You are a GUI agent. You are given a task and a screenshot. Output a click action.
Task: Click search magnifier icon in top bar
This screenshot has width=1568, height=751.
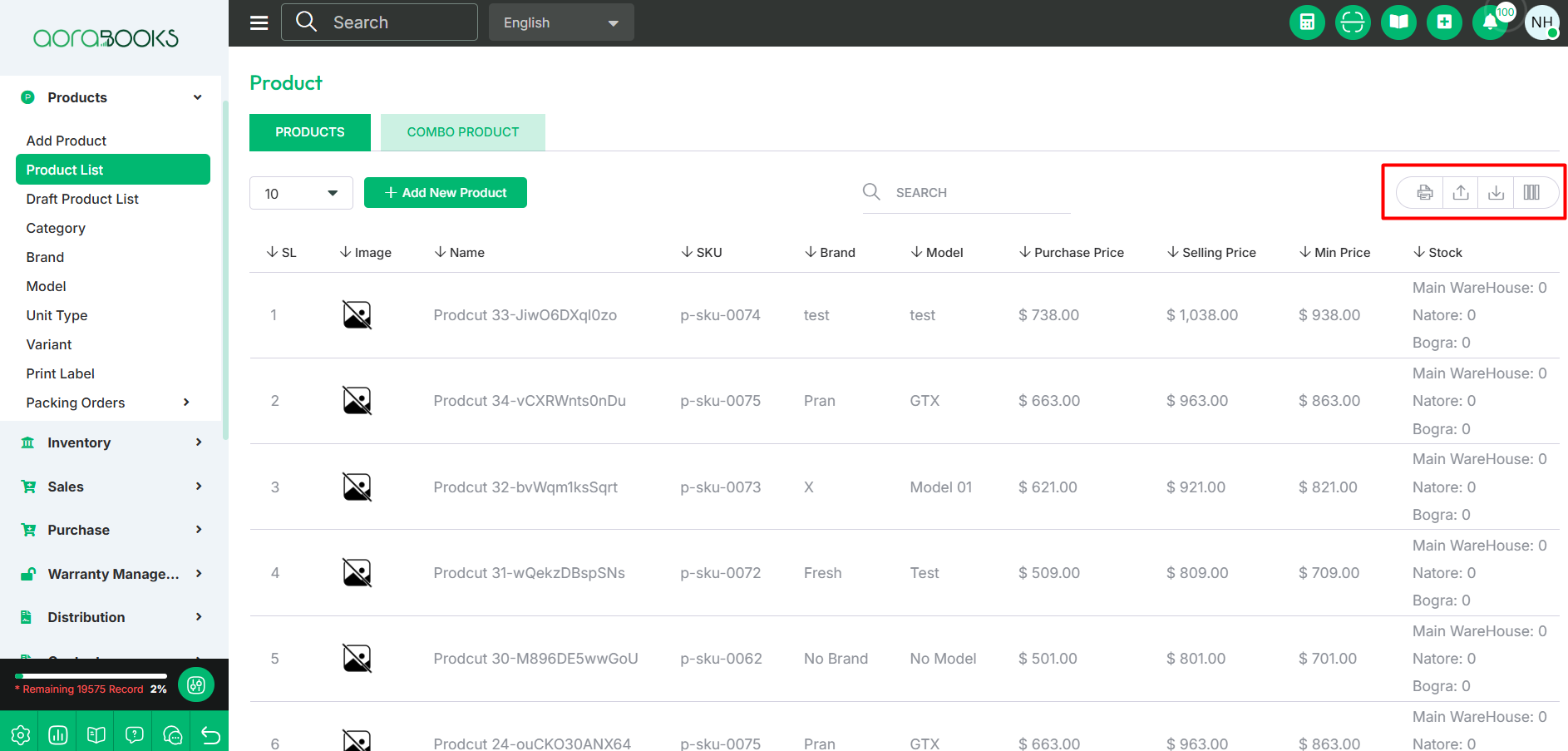(x=306, y=22)
